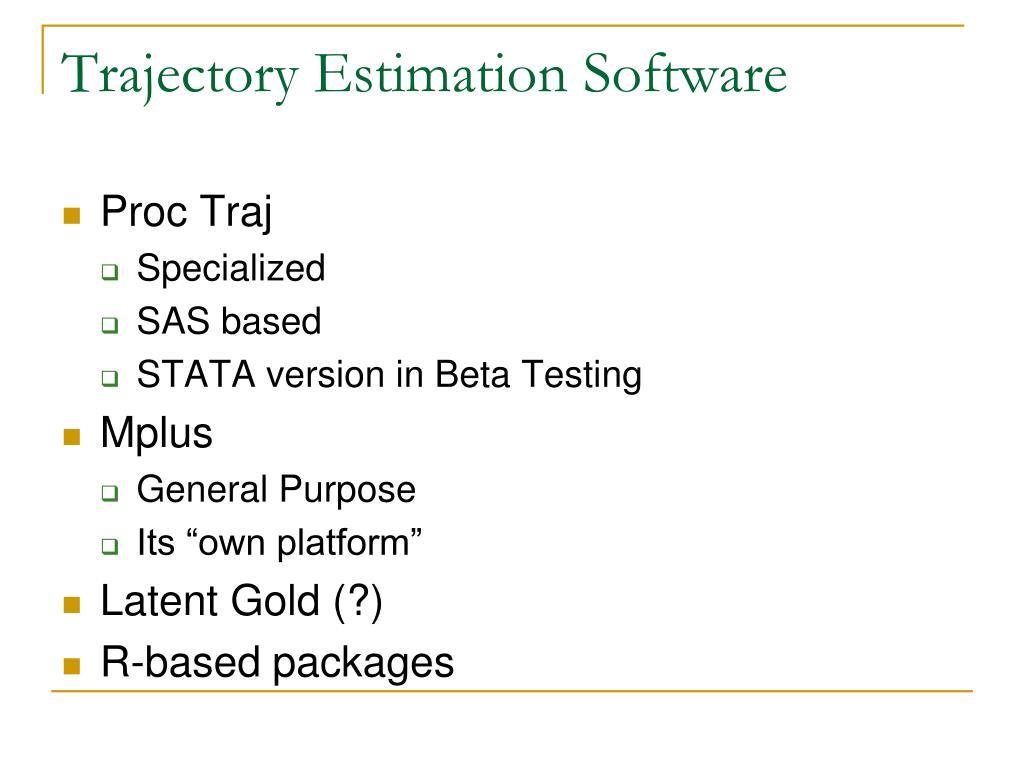The image size is (1024, 768).
Task: Click the slide title Trajectory Estimation Software
Action: pos(424,76)
